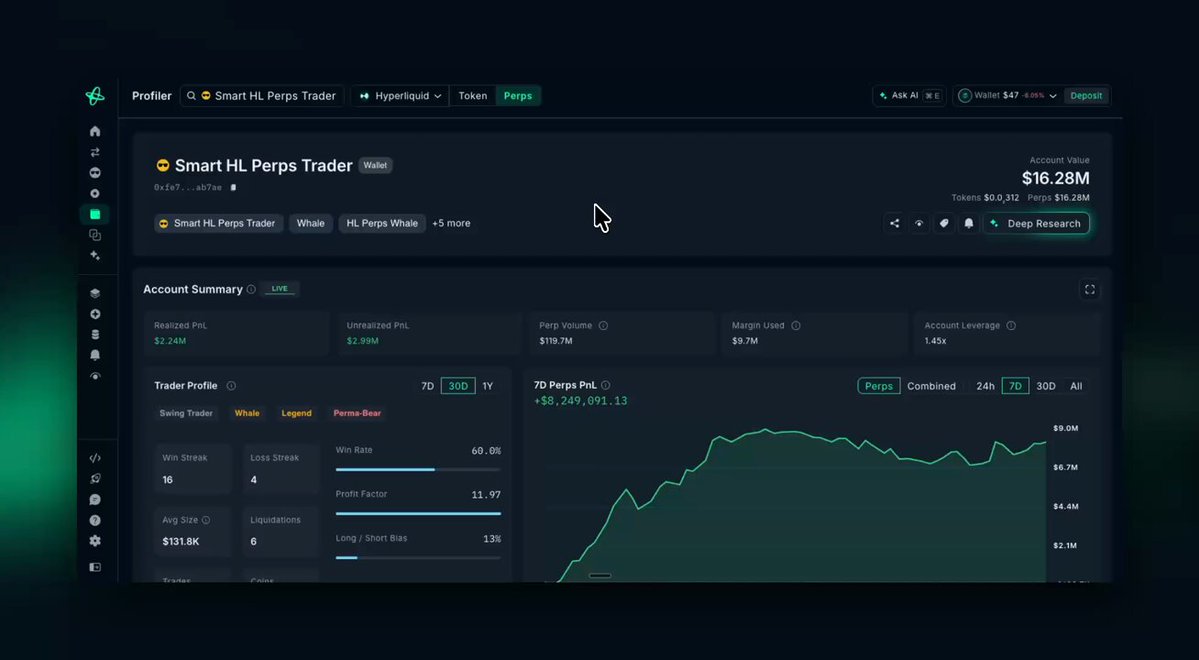
Task: Open the chat bubble sidebar icon
Action: (95, 499)
